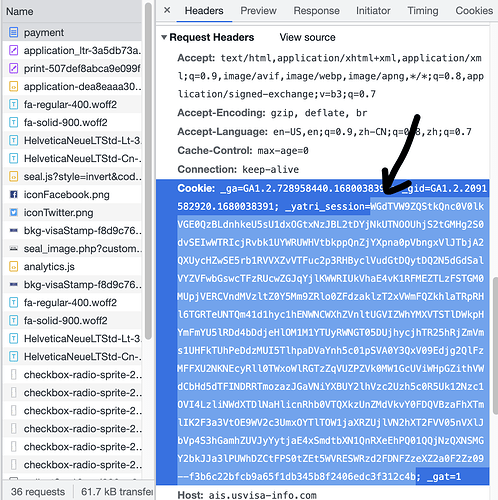498x500 pixels.
Task: Collapse the Request Headers section
Action: (164, 37)
